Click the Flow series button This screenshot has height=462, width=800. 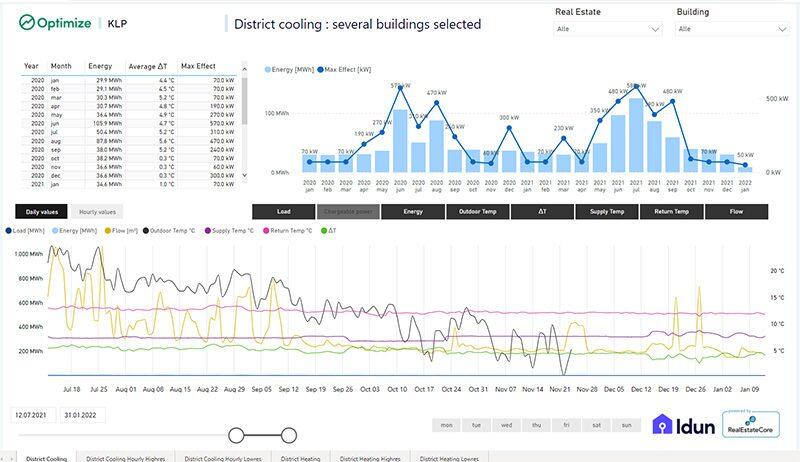pos(736,212)
